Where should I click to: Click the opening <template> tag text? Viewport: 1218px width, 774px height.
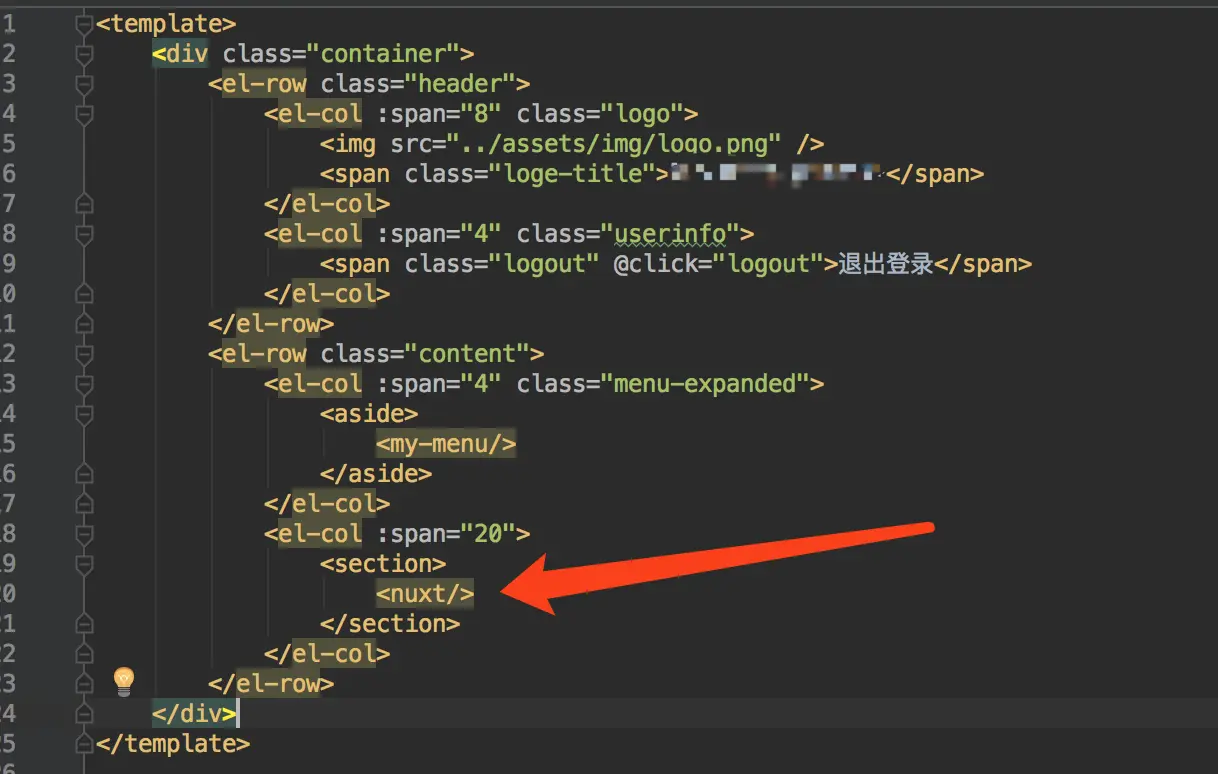pyautogui.click(x=166, y=24)
